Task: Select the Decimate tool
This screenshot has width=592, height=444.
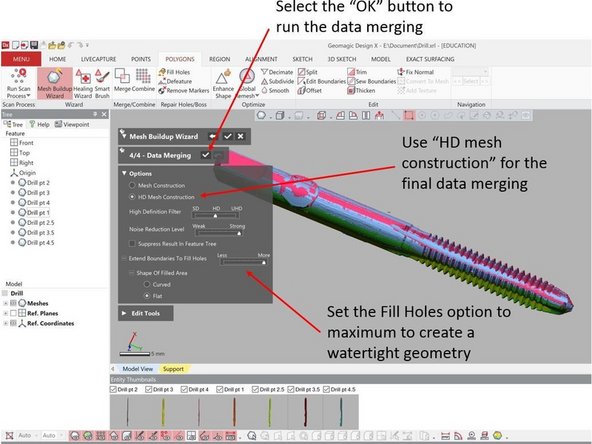Action: pos(277,72)
